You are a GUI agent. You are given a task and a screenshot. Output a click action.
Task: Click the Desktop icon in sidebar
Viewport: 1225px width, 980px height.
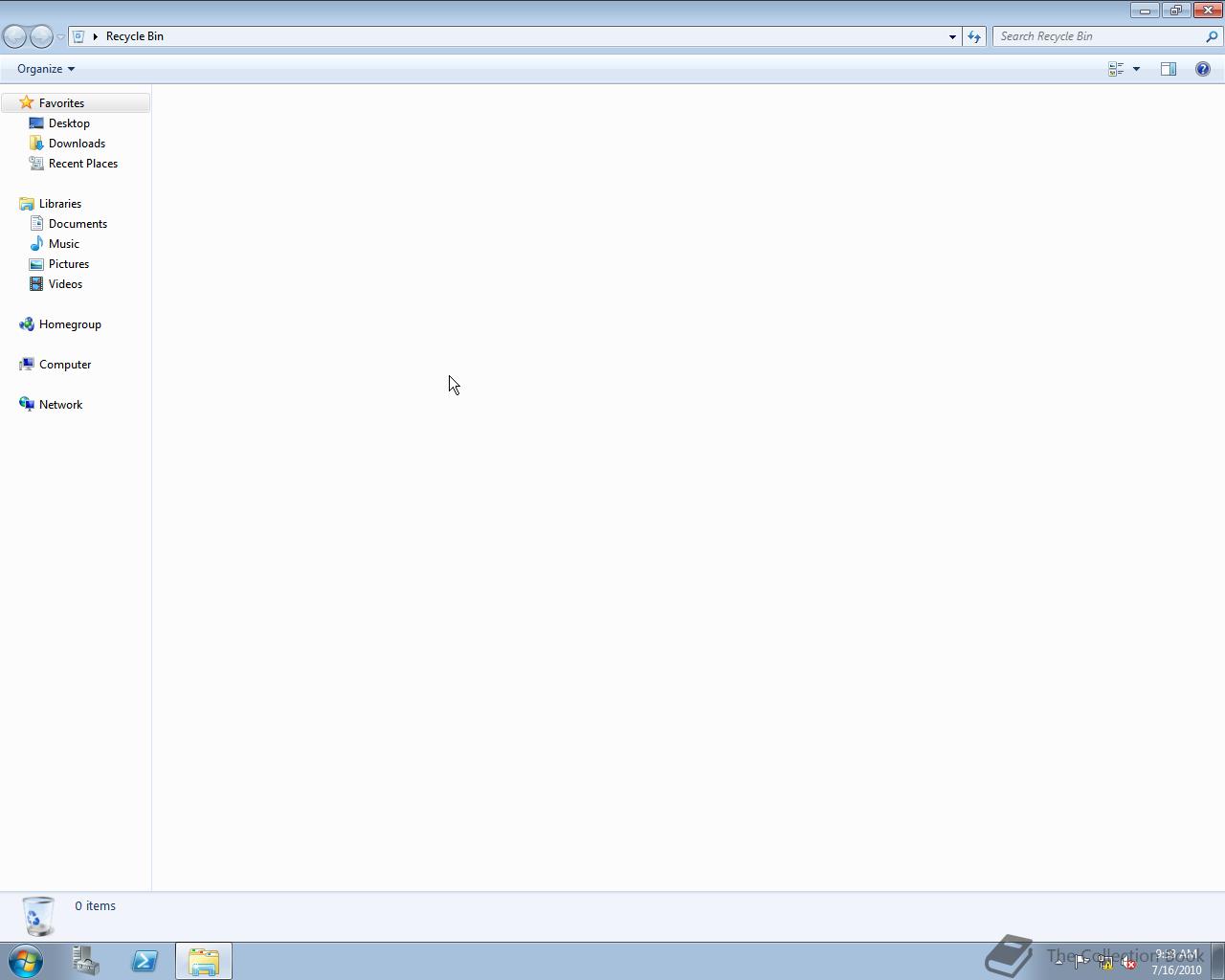[x=36, y=122]
